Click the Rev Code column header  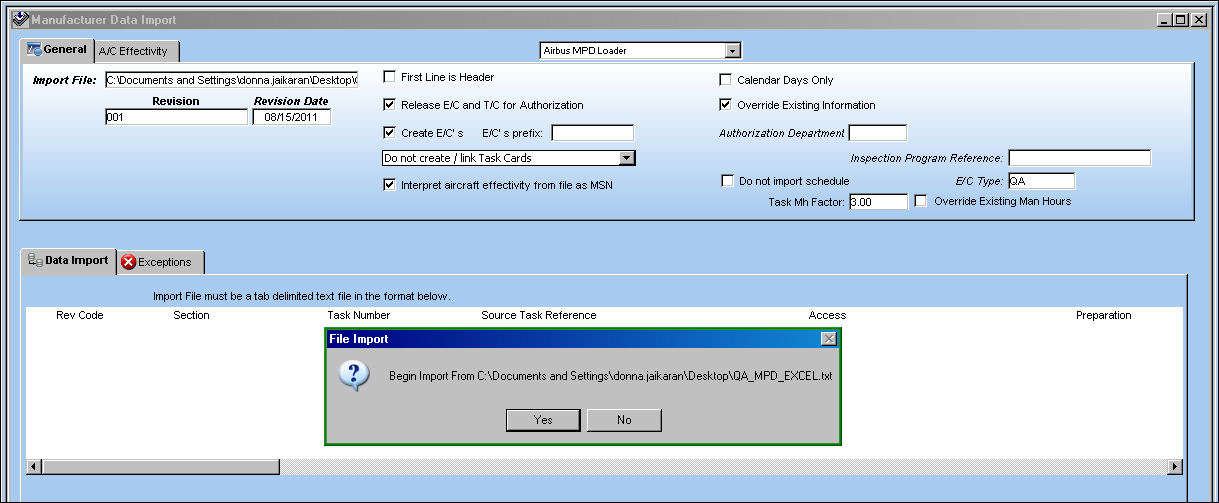(80, 315)
